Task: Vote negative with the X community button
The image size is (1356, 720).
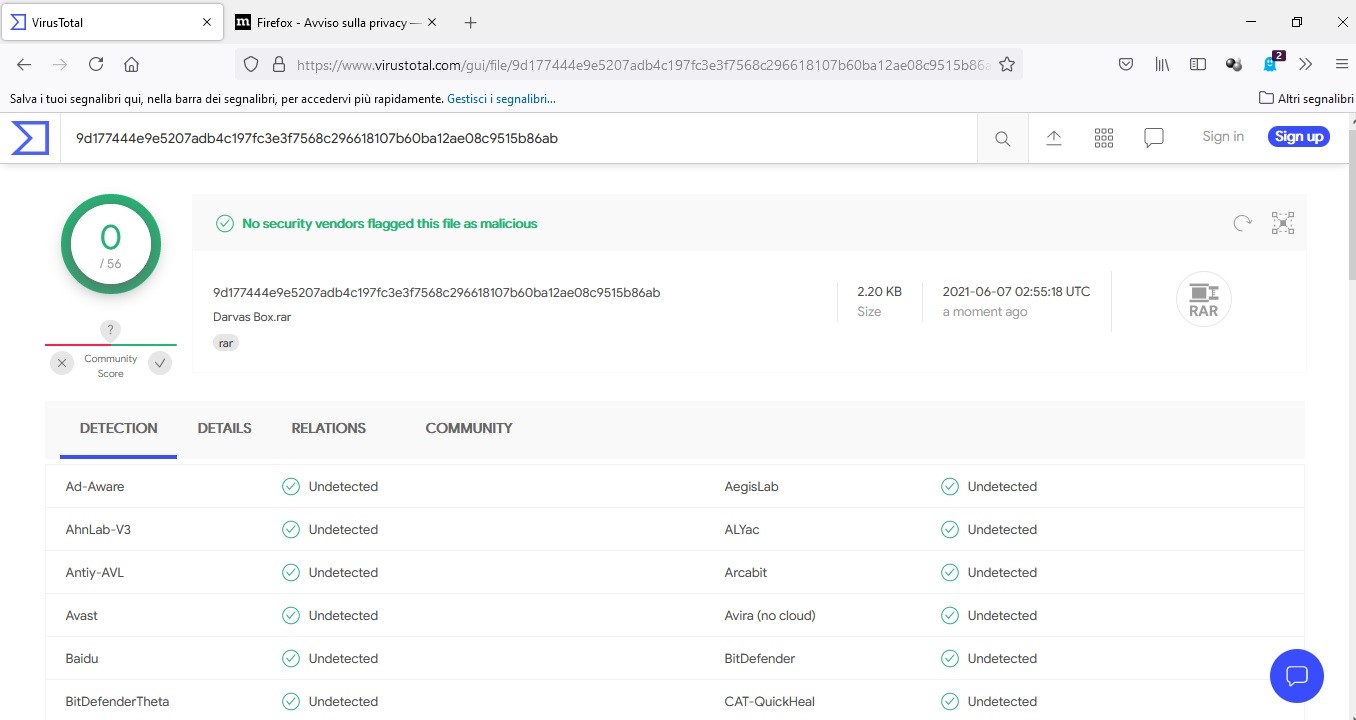Action: click(62, 364)
